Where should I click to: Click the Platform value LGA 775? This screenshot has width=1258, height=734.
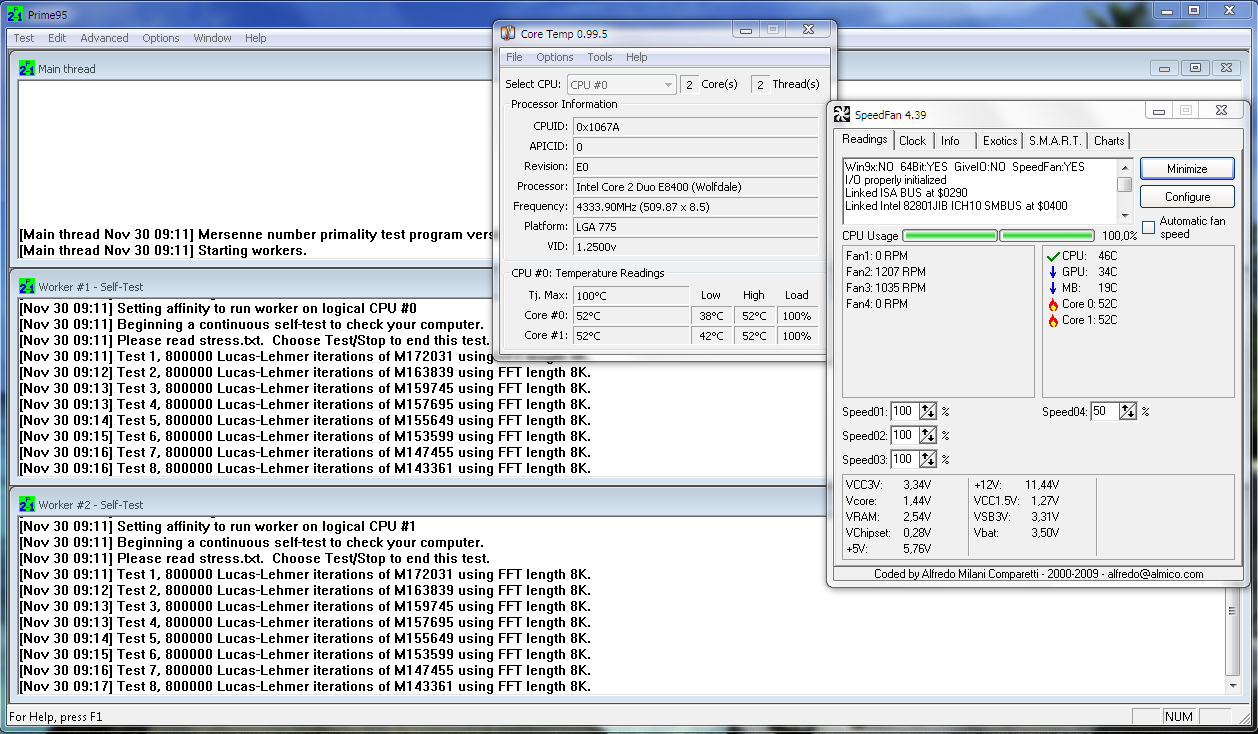pyautogui.click(x=696, y=227)
